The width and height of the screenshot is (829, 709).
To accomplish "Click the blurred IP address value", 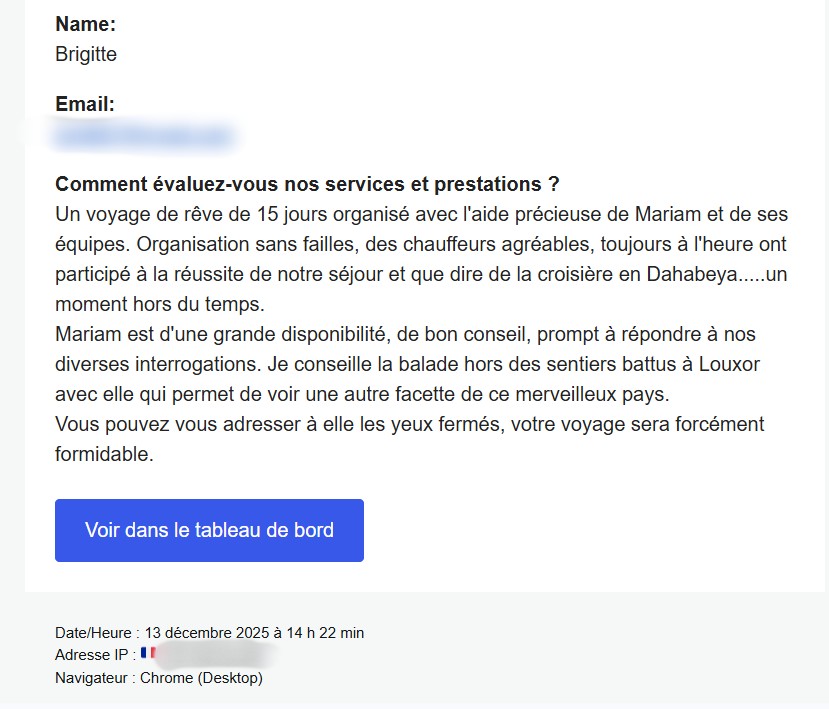I will click(215, 655).
